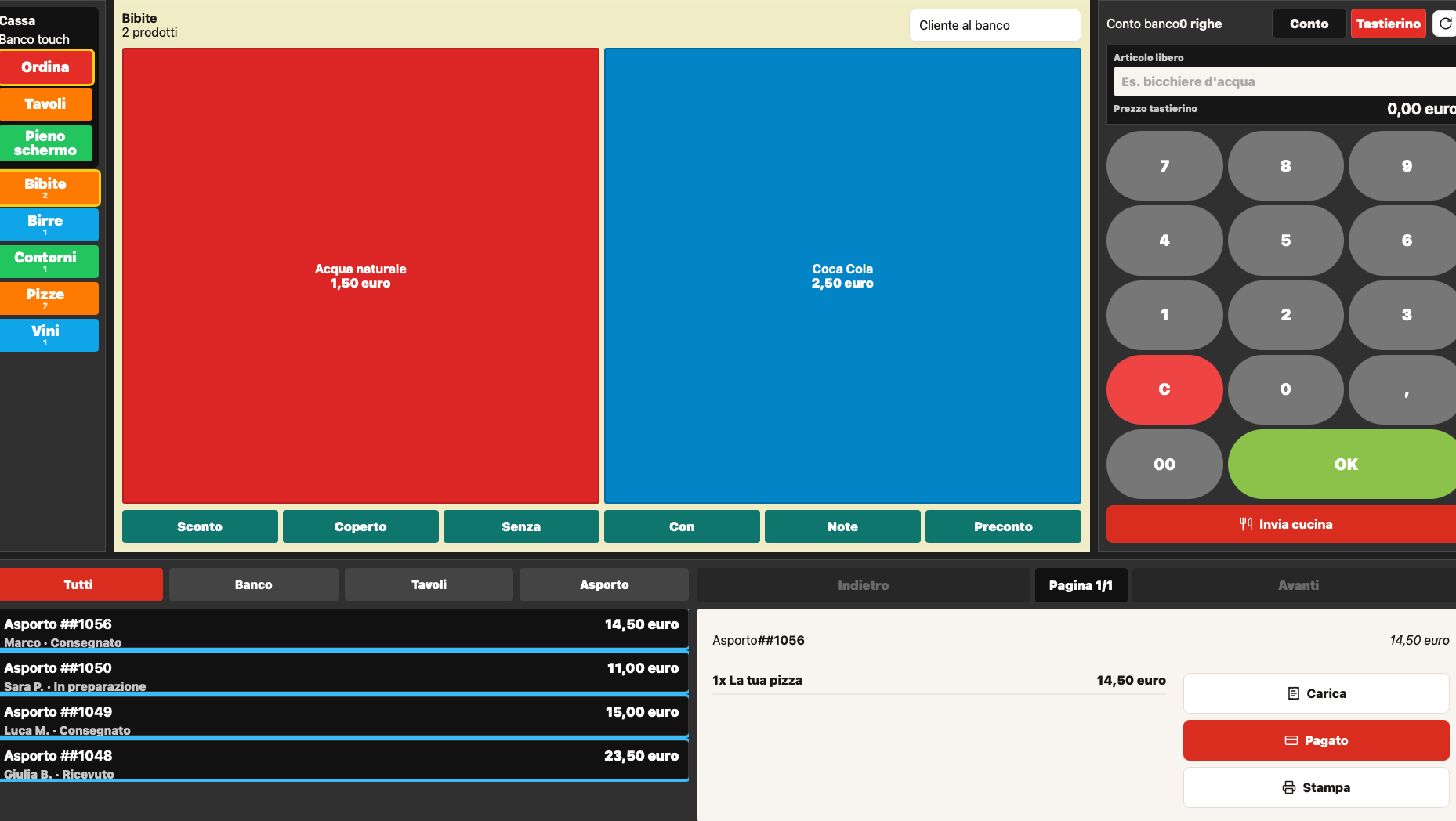Print receipt with Stampa button
Screen dimensions: 1456x821
[x=1316, y=787]
